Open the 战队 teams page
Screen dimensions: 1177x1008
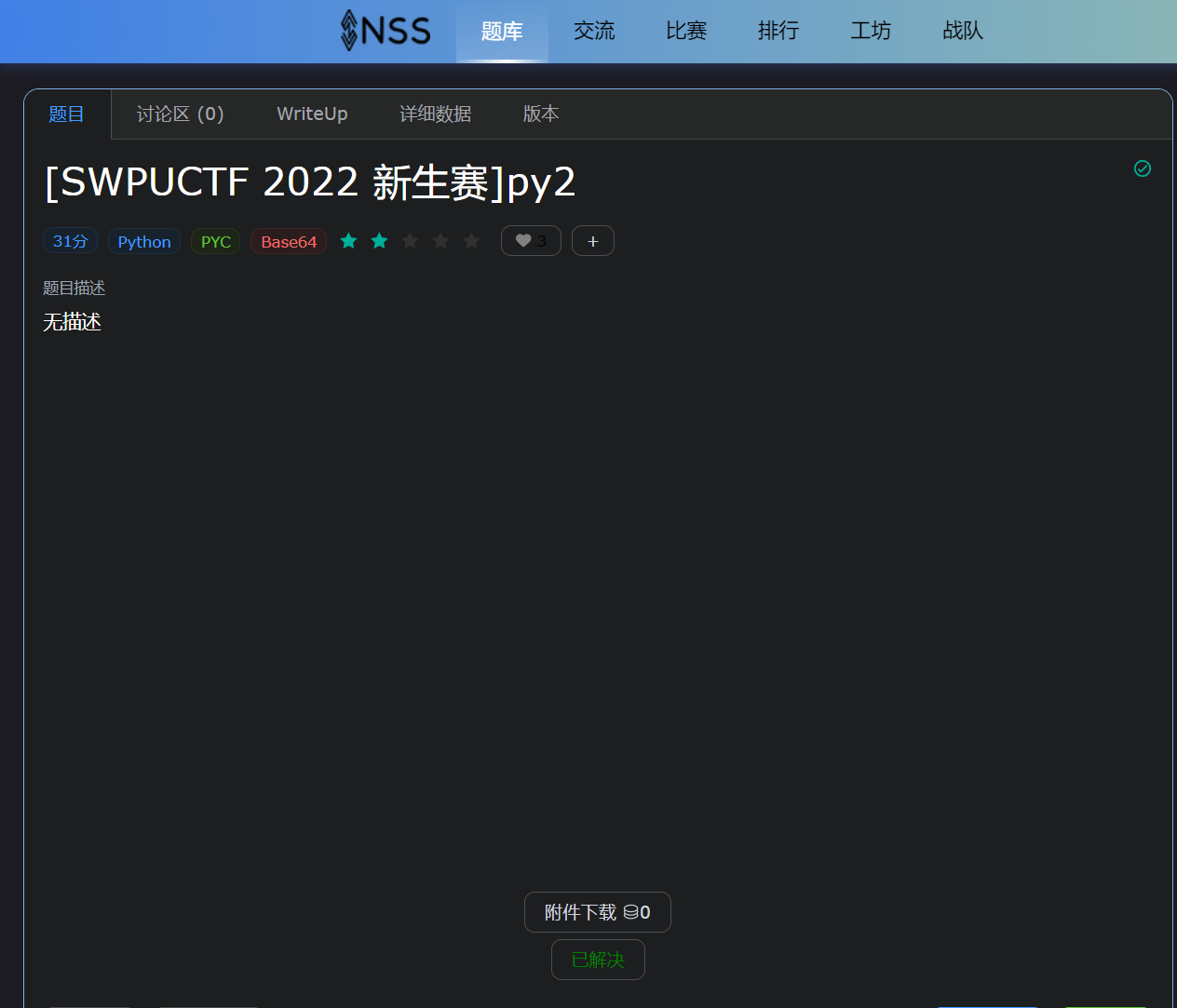click(x=963, y=31)
